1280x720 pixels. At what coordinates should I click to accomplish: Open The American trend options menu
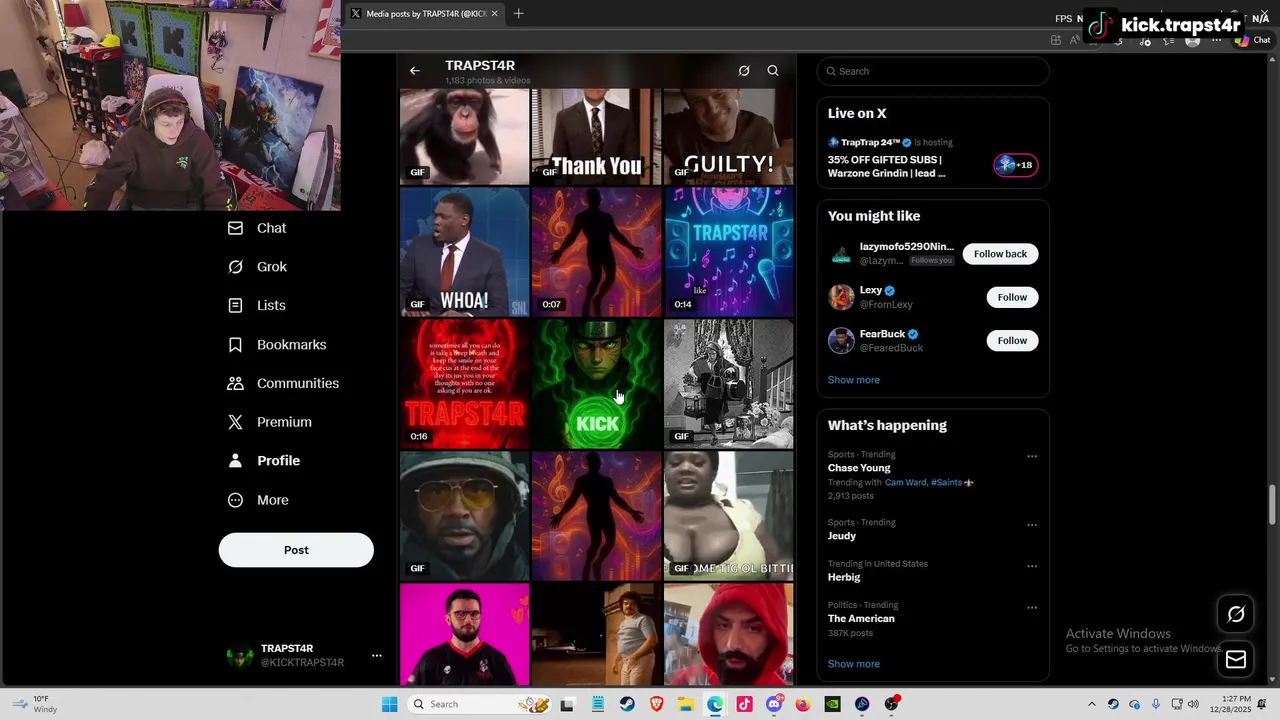(x=1032, y=608)
